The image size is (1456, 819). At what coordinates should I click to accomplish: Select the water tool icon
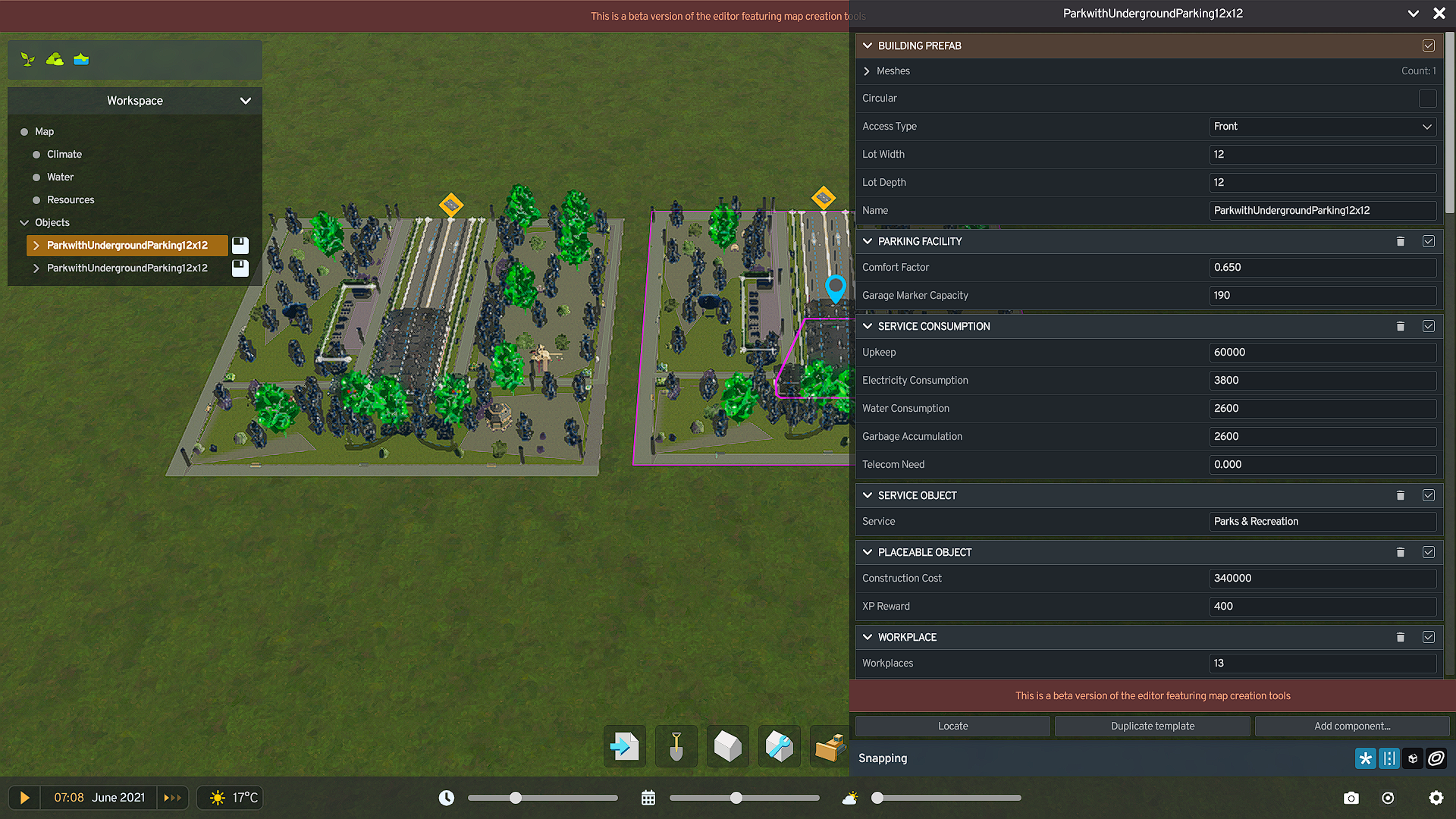tap(81, 59)
